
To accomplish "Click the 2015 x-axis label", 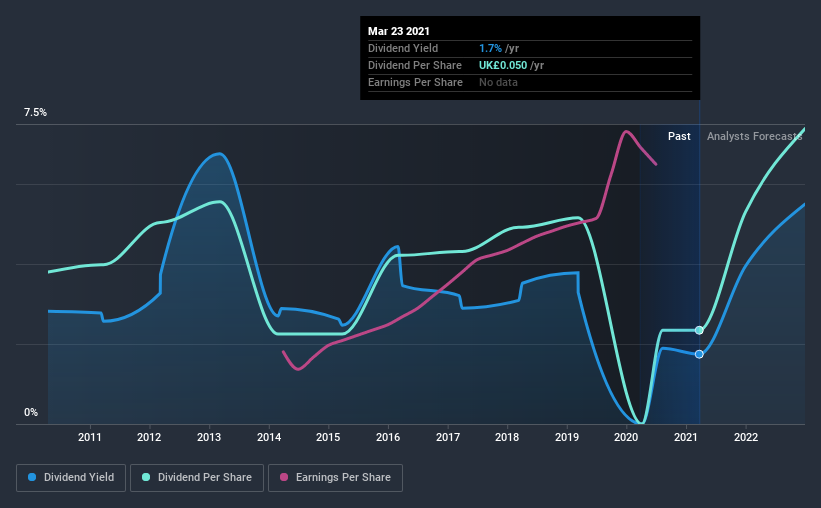I will [328, 437].
